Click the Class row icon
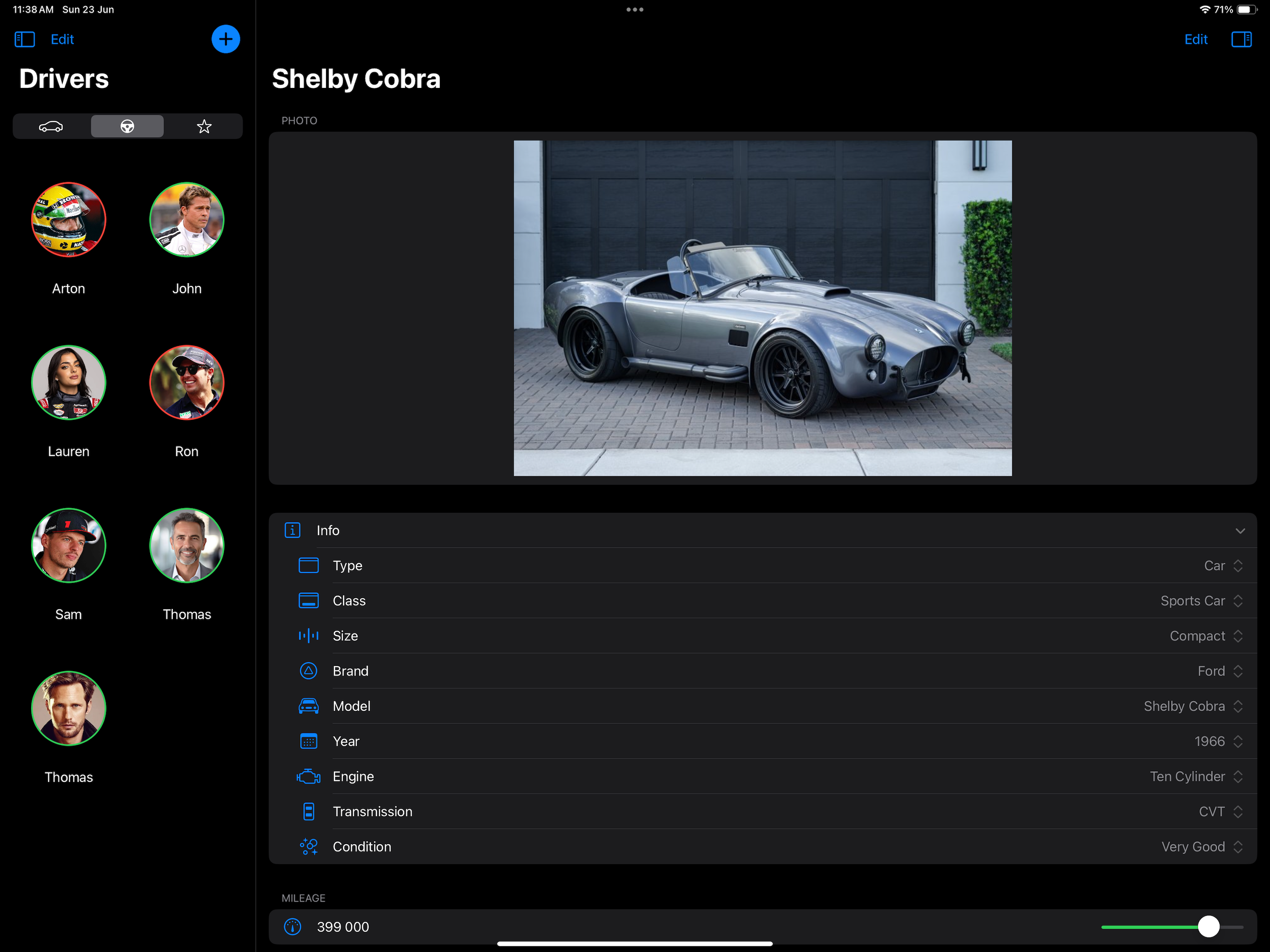The width and height of the screenshot is (1270, 952). [308, 601]
